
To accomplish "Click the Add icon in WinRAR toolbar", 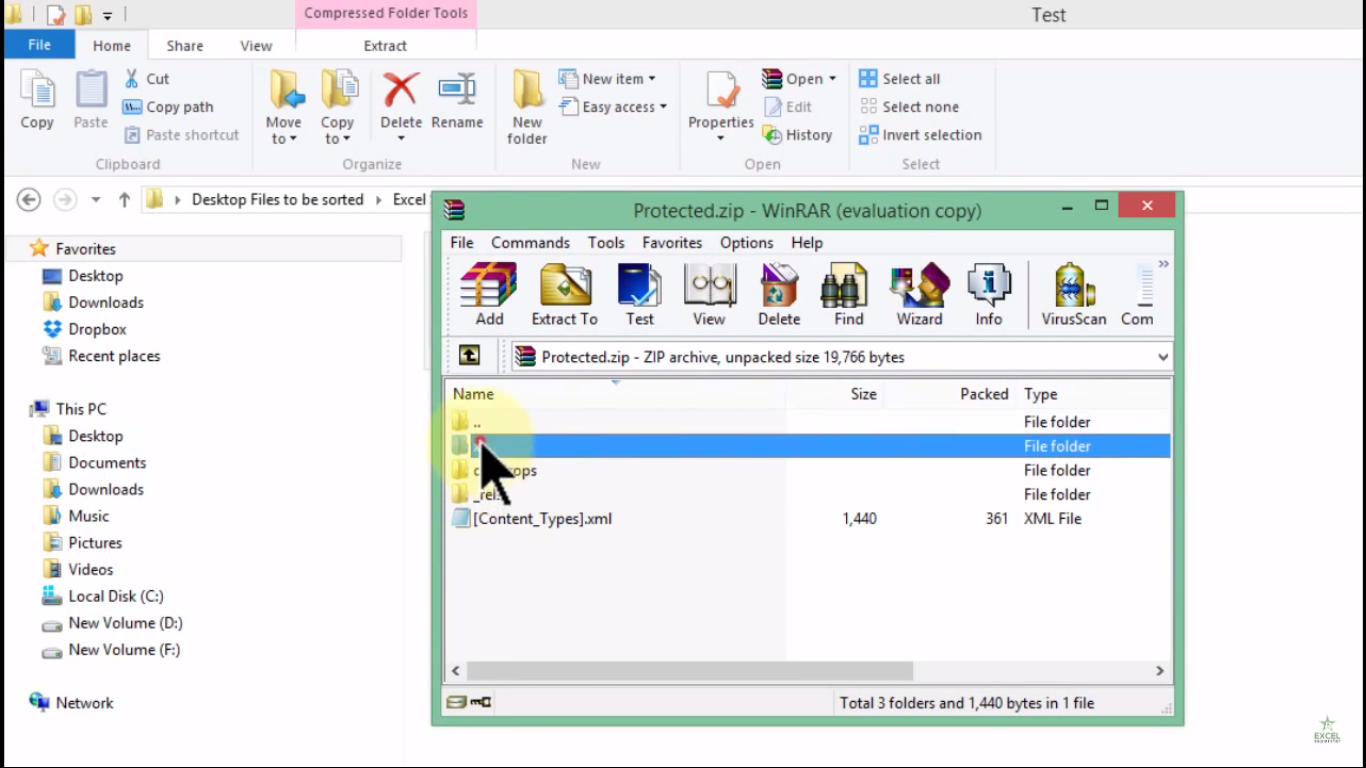I will point(489,295).
